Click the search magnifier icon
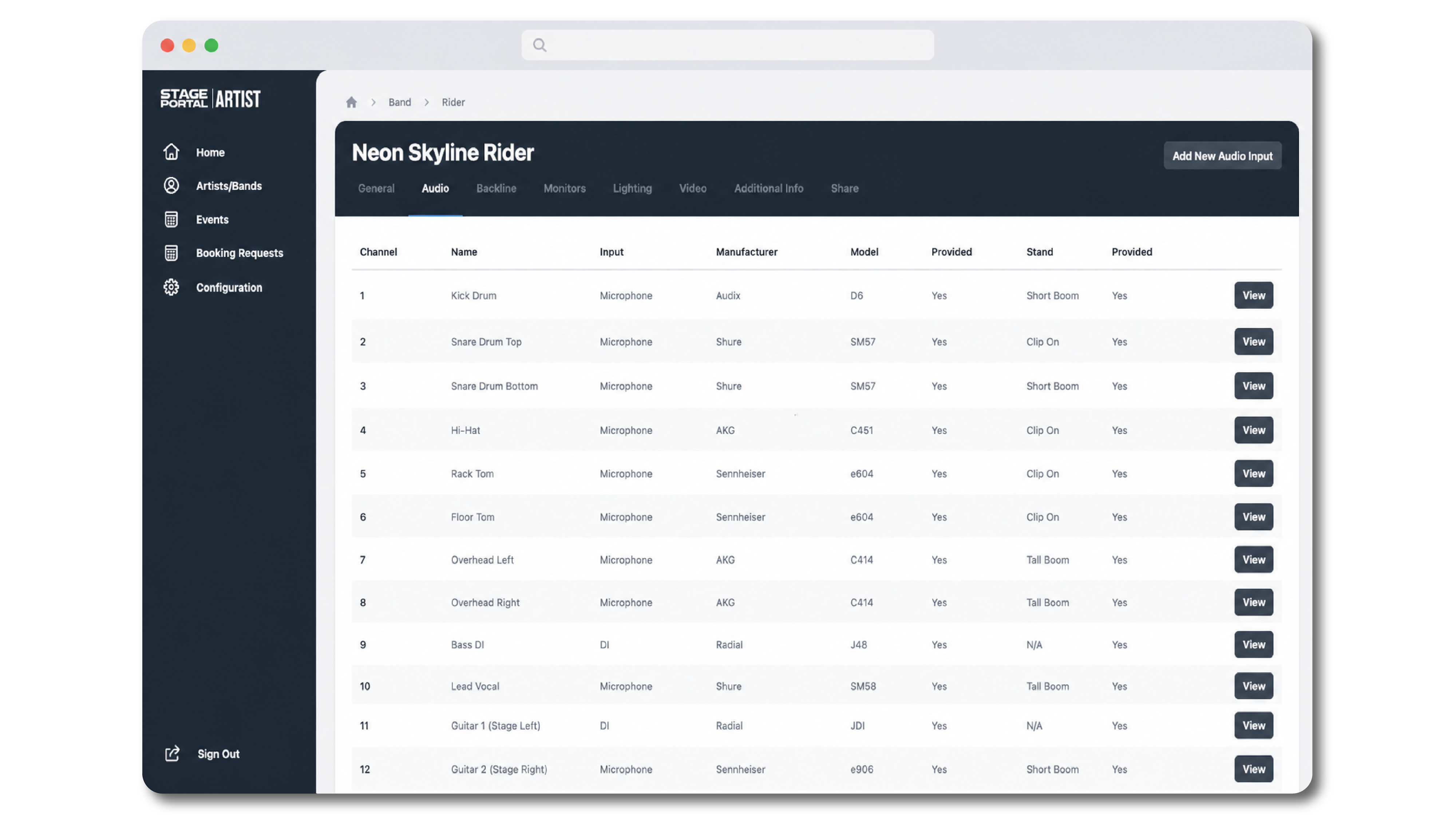The image size is (1456, 819). [540, 45]
